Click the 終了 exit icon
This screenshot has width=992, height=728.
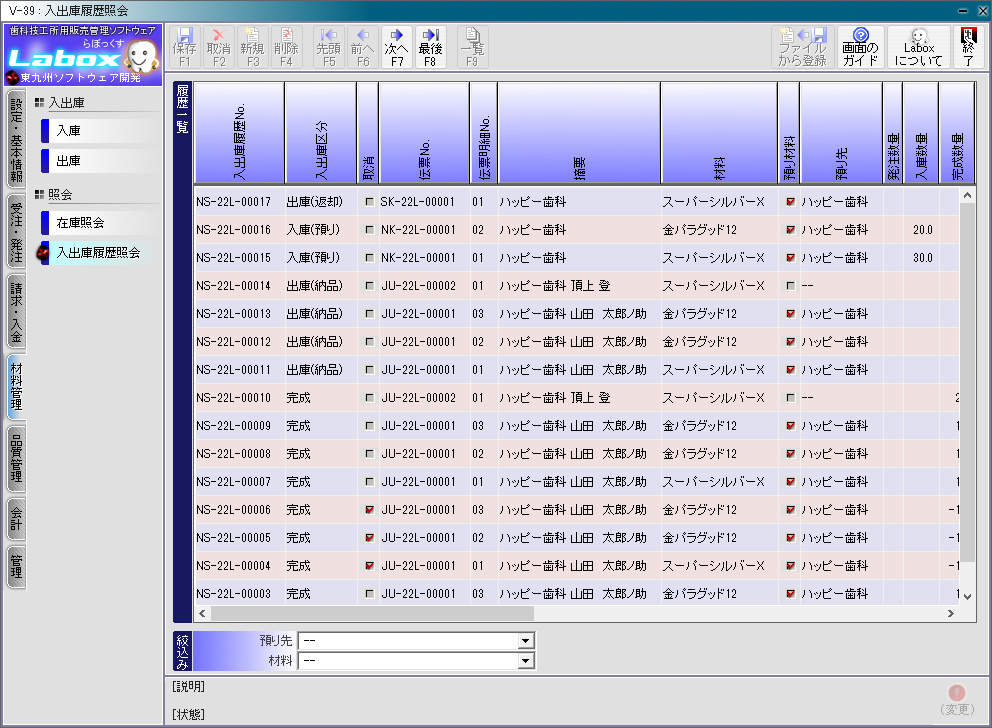pos(967,47)
